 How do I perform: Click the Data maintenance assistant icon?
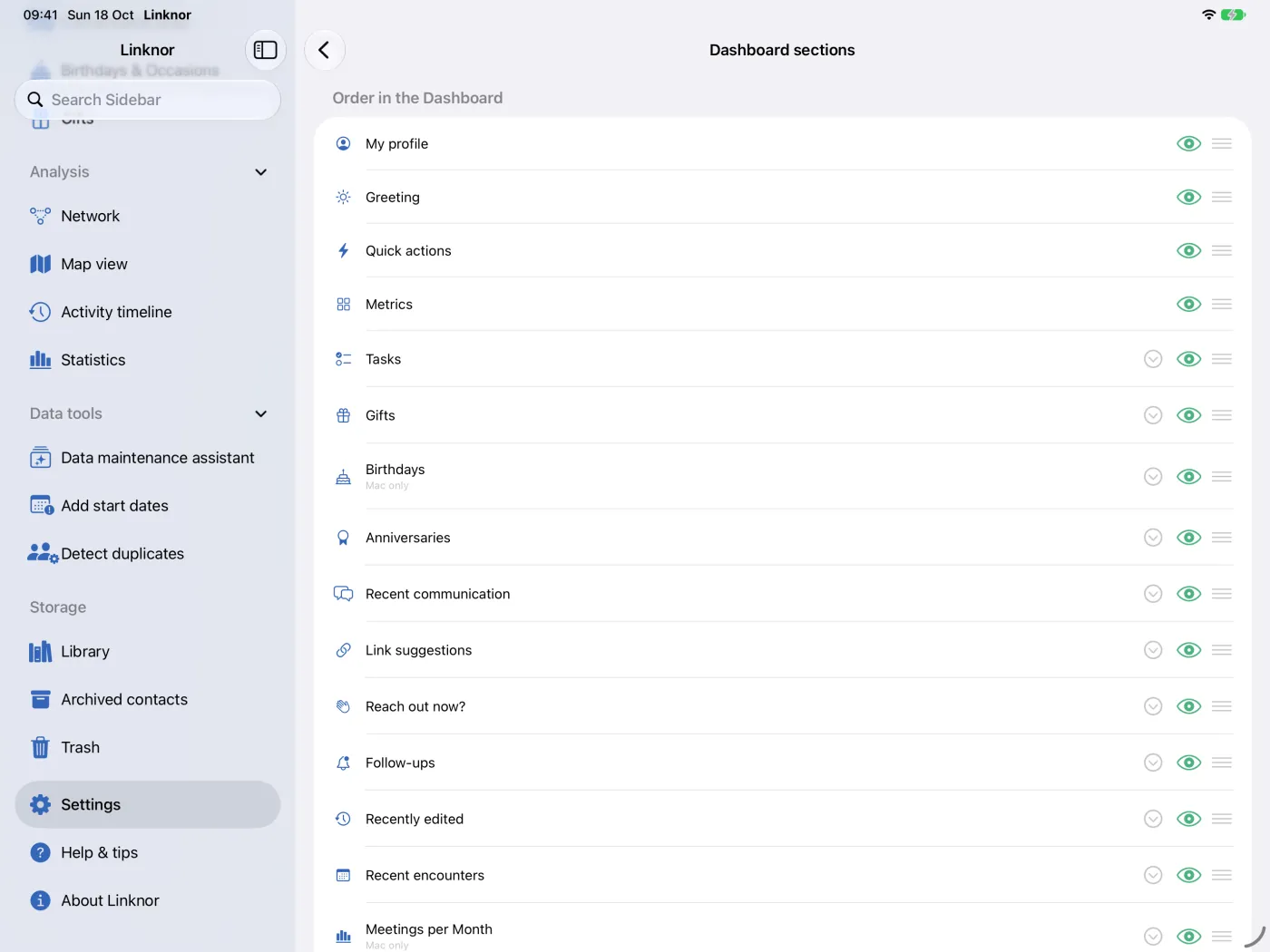[x=40, y=458]
